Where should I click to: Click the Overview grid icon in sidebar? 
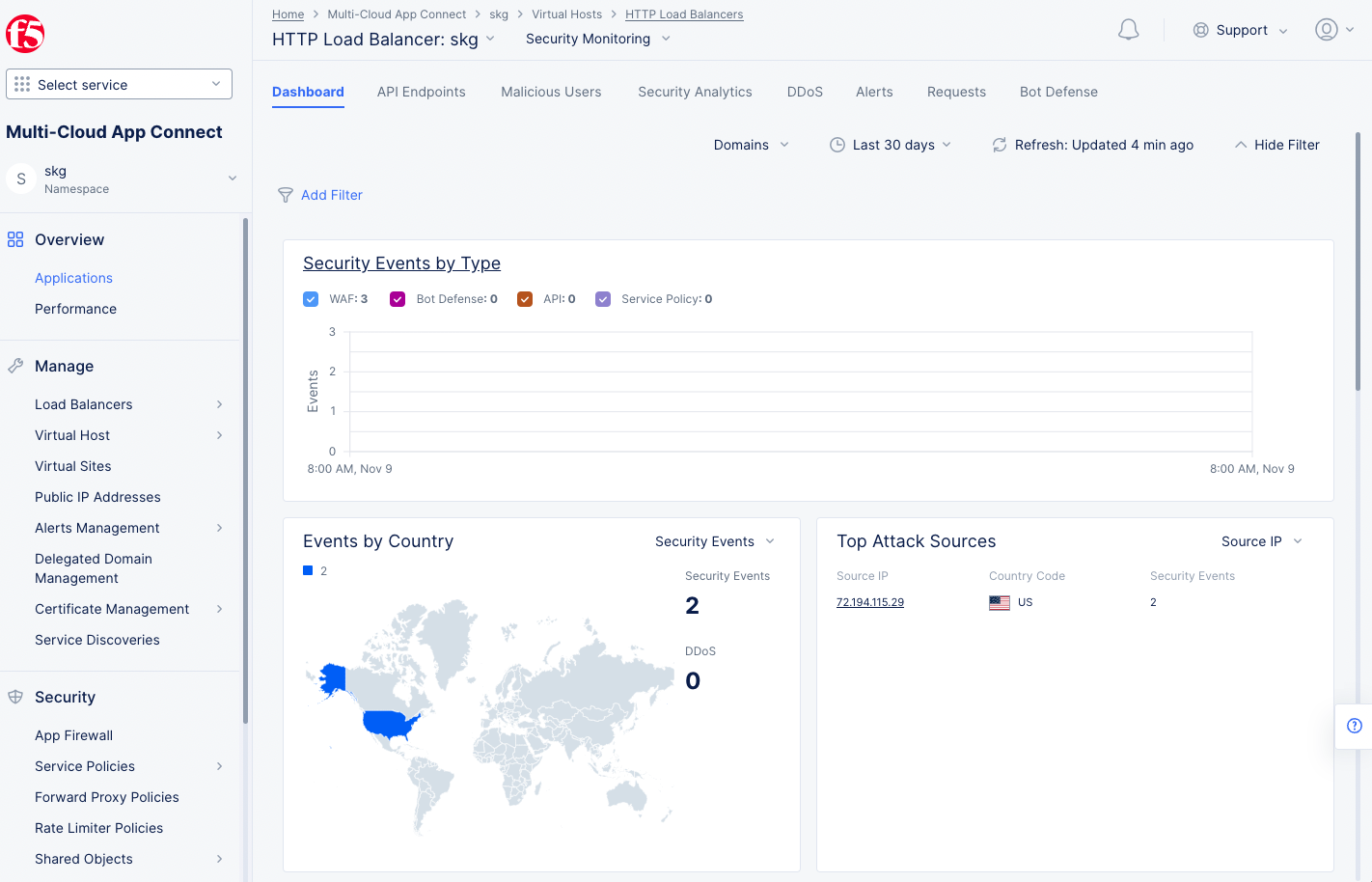(x=15, y=239)
